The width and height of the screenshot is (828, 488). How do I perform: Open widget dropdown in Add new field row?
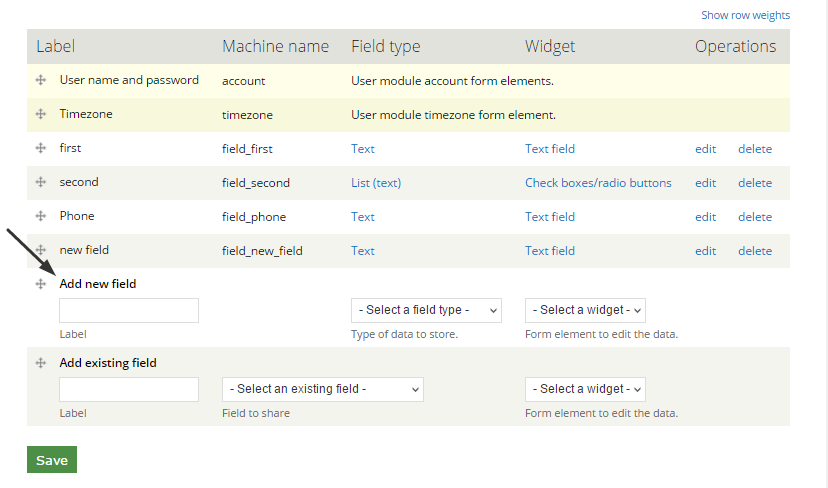click(x=585, y=310)
